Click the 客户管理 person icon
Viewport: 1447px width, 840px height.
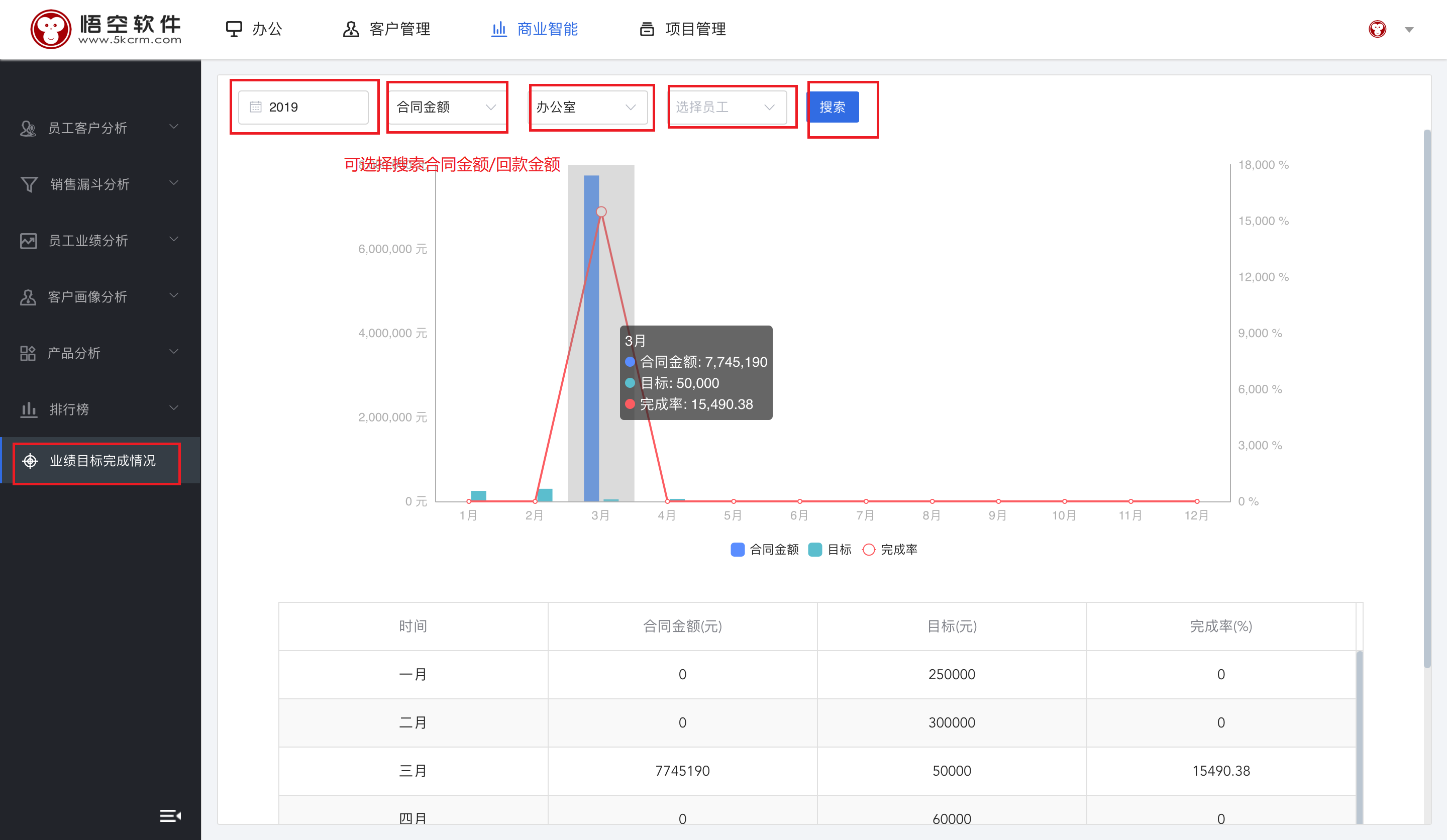point(351,29)
